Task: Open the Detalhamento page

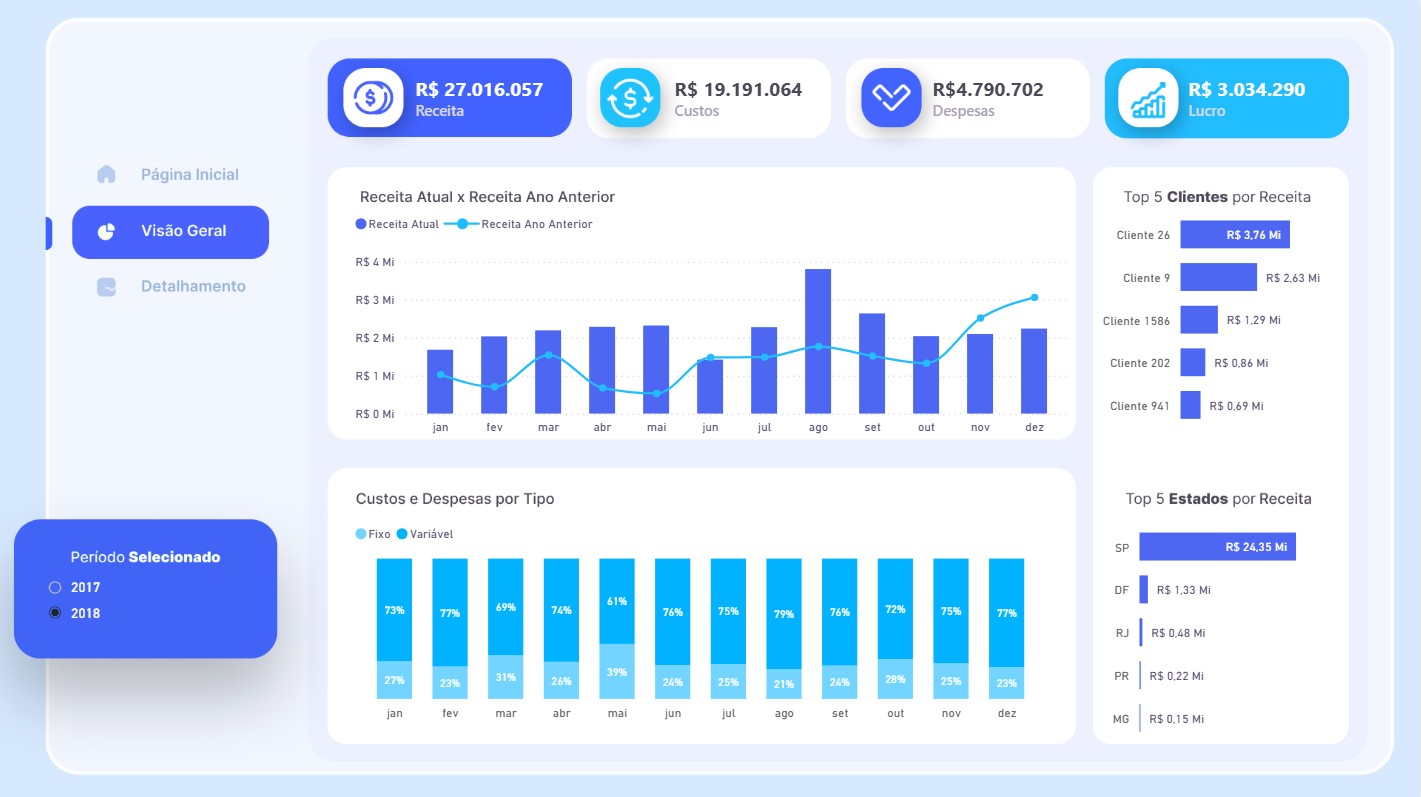Action: click(x=192, y=287)
